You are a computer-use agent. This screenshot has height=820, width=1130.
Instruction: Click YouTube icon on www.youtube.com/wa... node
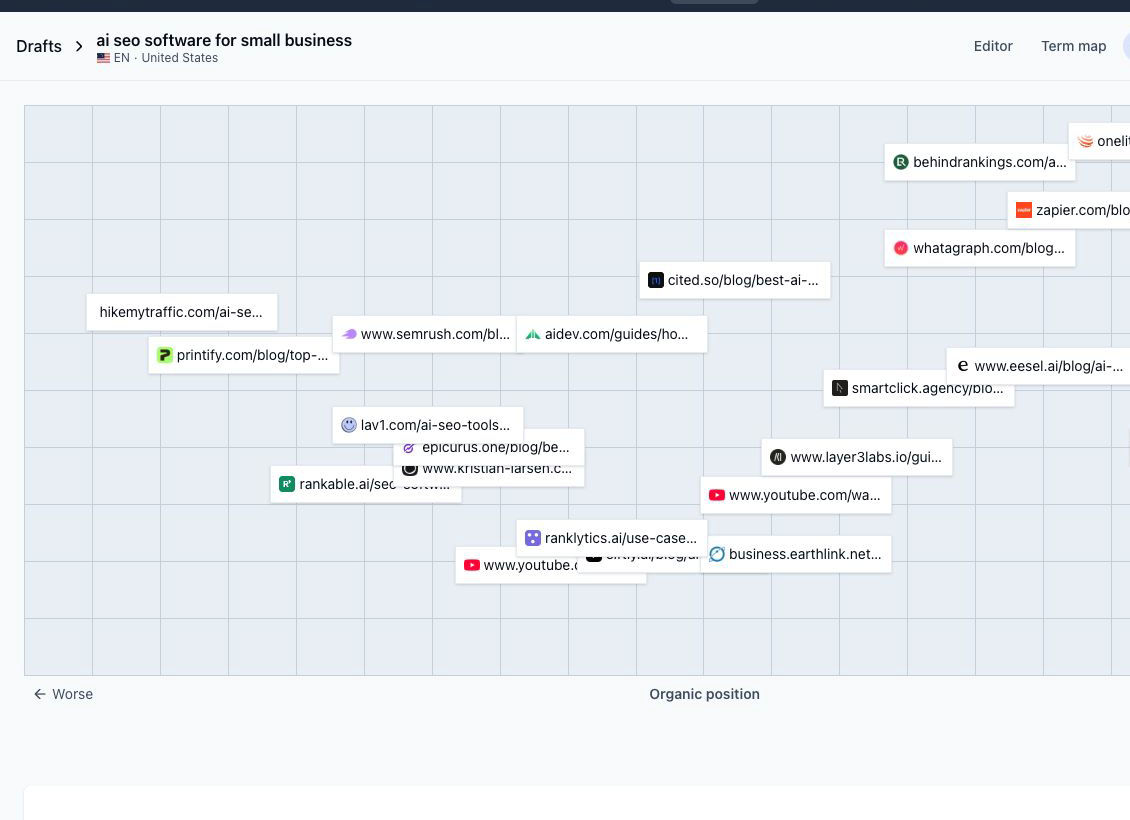pyautogui.click(x=716, y=495)
